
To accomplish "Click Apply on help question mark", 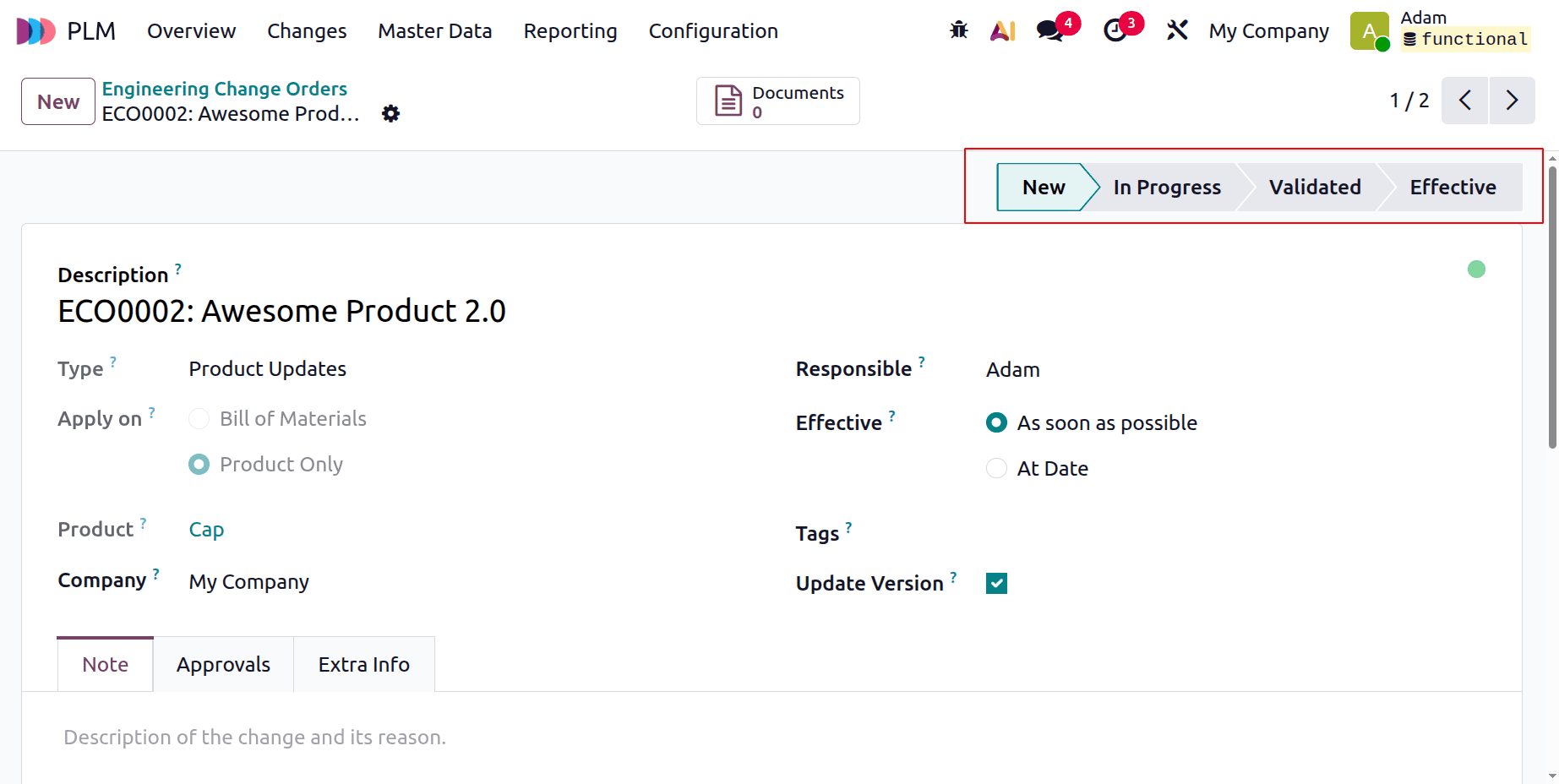I will pyautogui.click(x=152, y=412).
